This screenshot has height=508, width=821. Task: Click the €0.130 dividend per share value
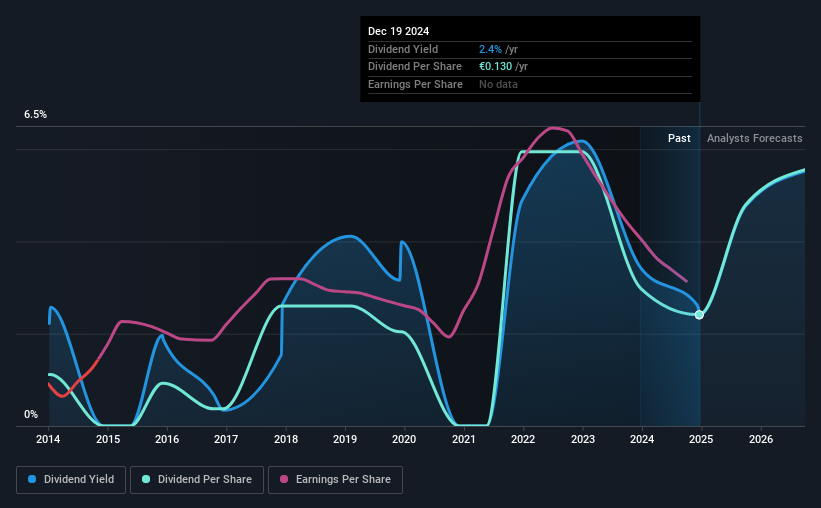[x=495, y=67]
